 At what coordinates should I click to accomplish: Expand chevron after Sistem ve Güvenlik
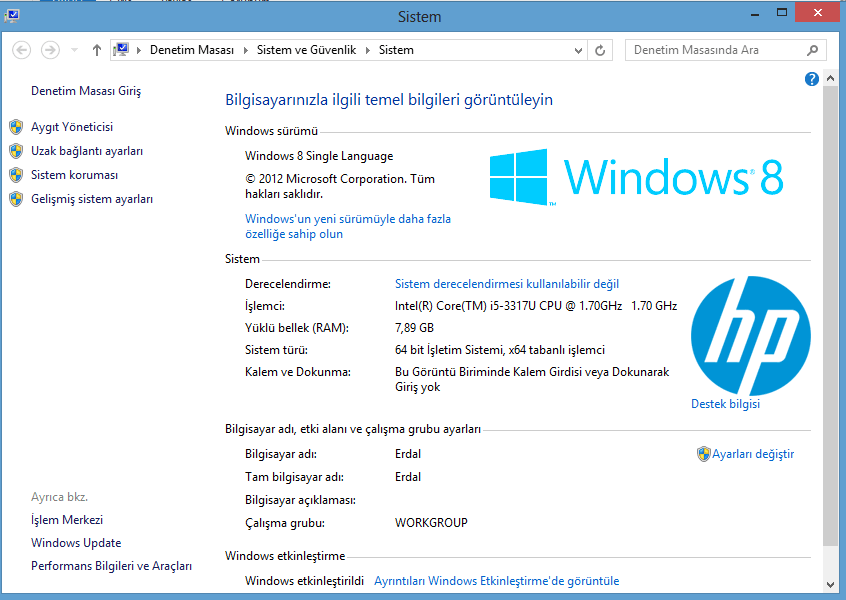(367, 50)
